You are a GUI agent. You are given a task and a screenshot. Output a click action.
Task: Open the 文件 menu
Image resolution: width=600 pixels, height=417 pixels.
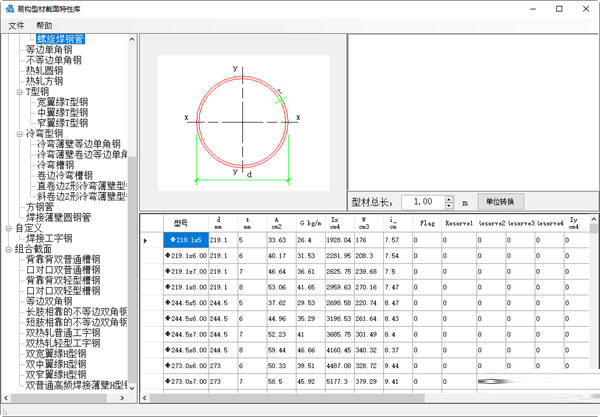(x=17, y=25)
